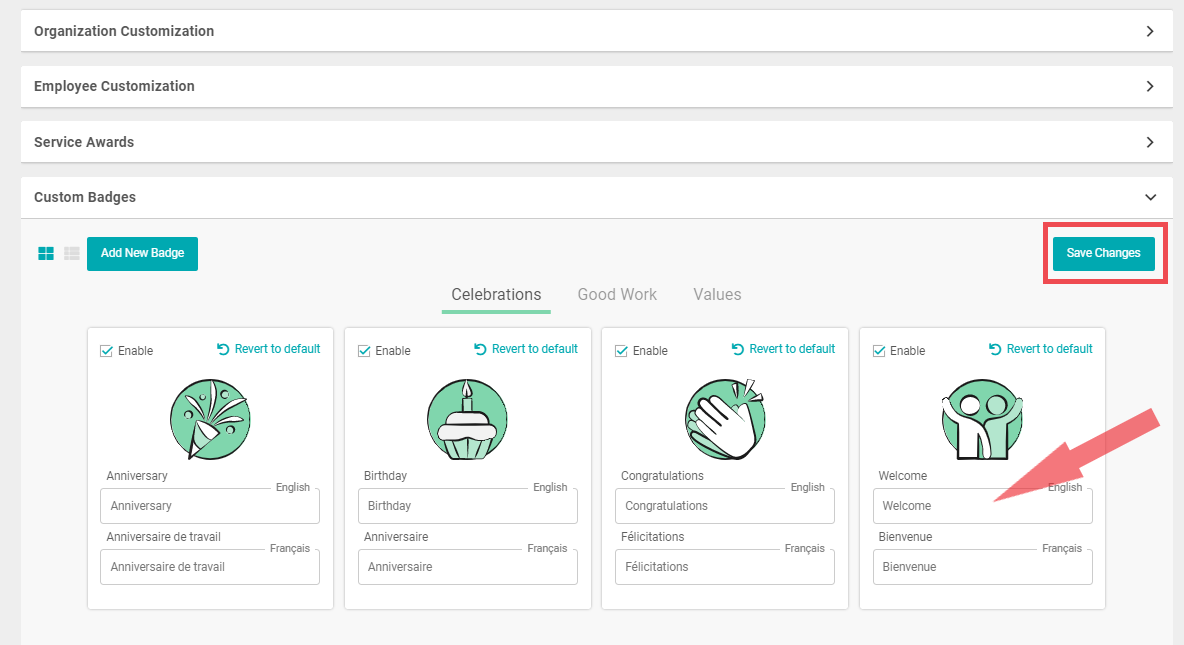Switch to the Good Work tab
Screen dimensions: 1184x645
pos(617,295)
